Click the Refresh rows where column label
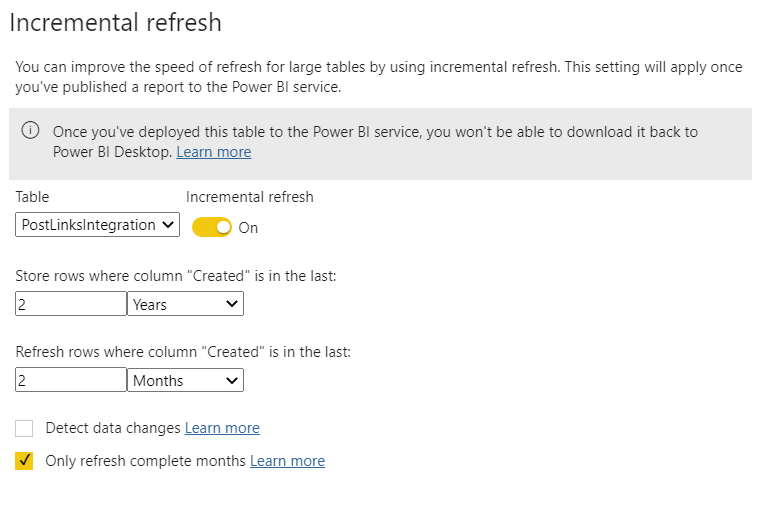This screenshot has height=505, width=759. 183,351
